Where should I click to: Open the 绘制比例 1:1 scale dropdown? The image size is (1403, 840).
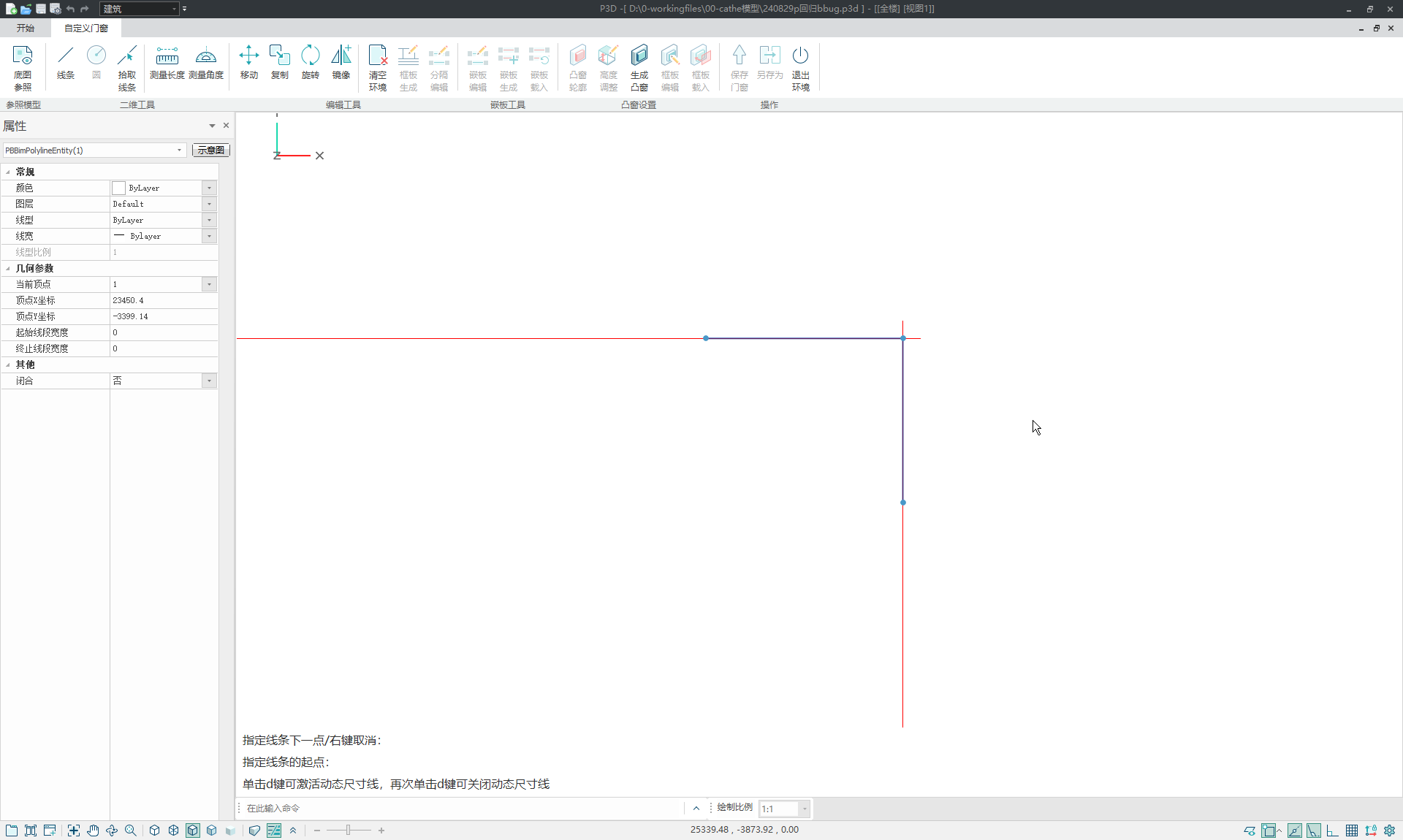(805, 809)
